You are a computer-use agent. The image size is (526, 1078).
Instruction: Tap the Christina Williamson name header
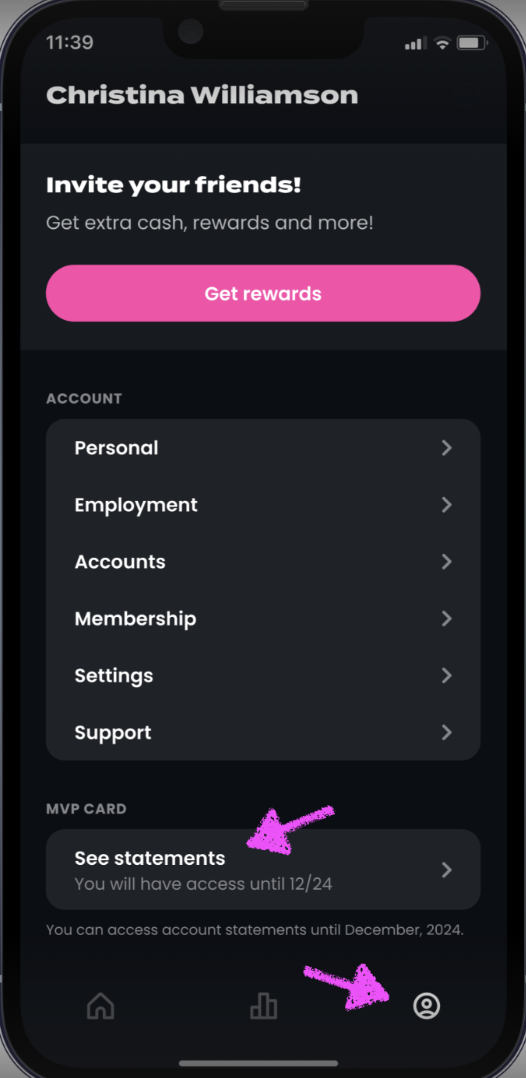202,96
